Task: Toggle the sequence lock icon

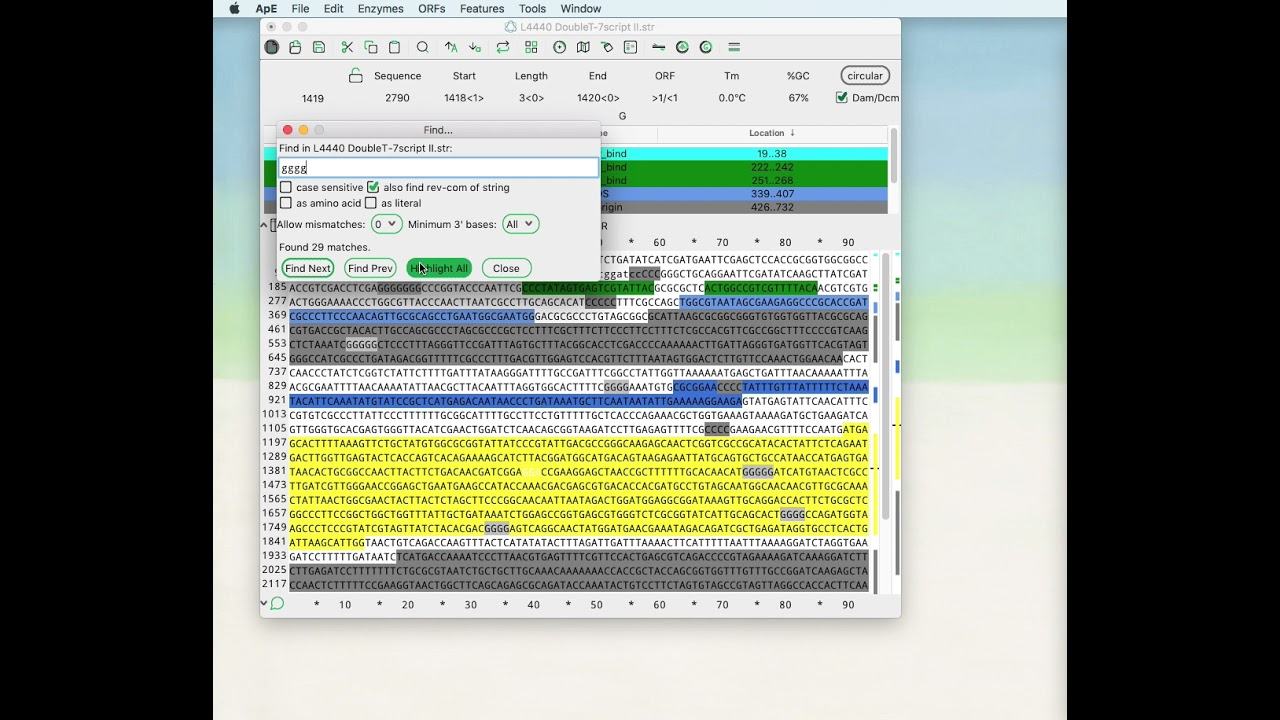Action: tap(355, 76)
